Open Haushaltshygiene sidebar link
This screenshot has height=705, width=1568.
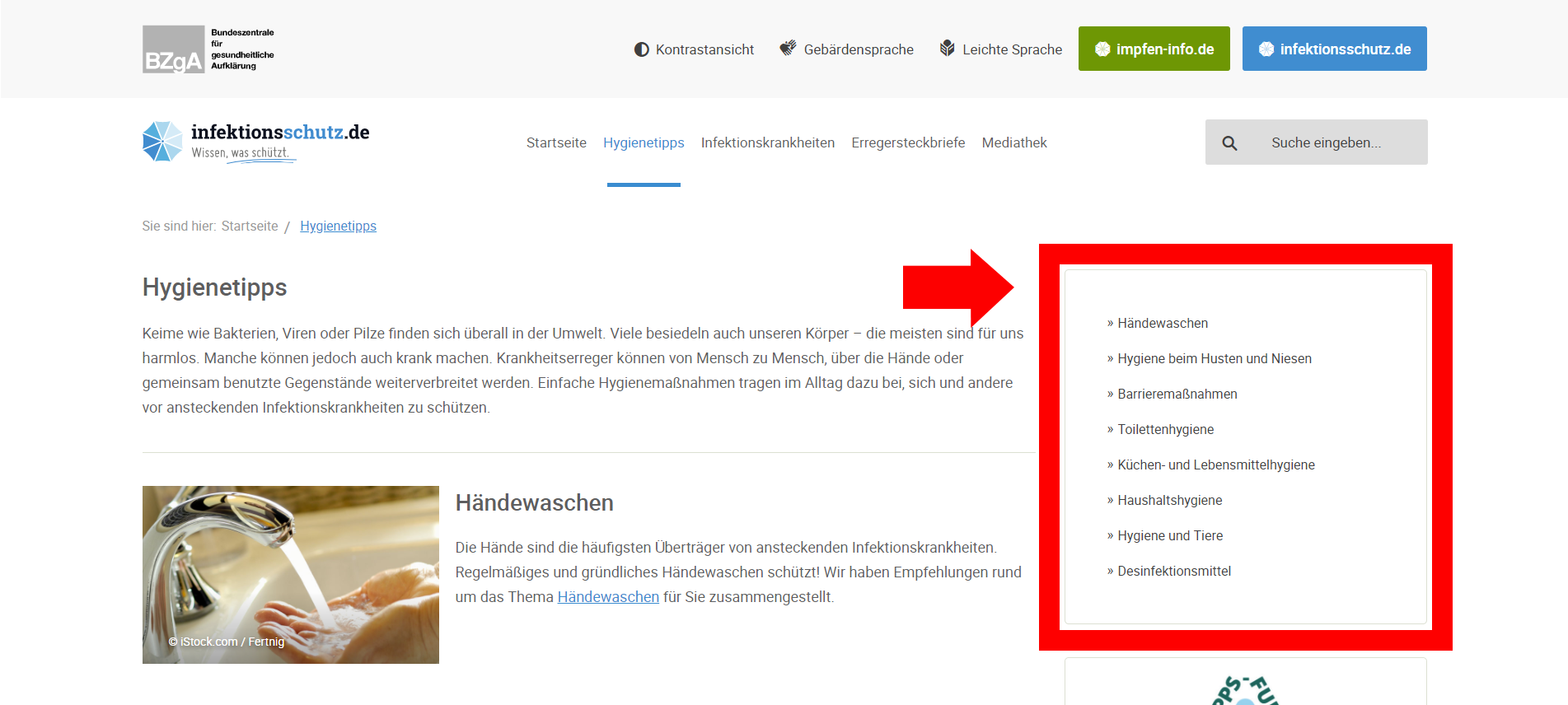1169,500
